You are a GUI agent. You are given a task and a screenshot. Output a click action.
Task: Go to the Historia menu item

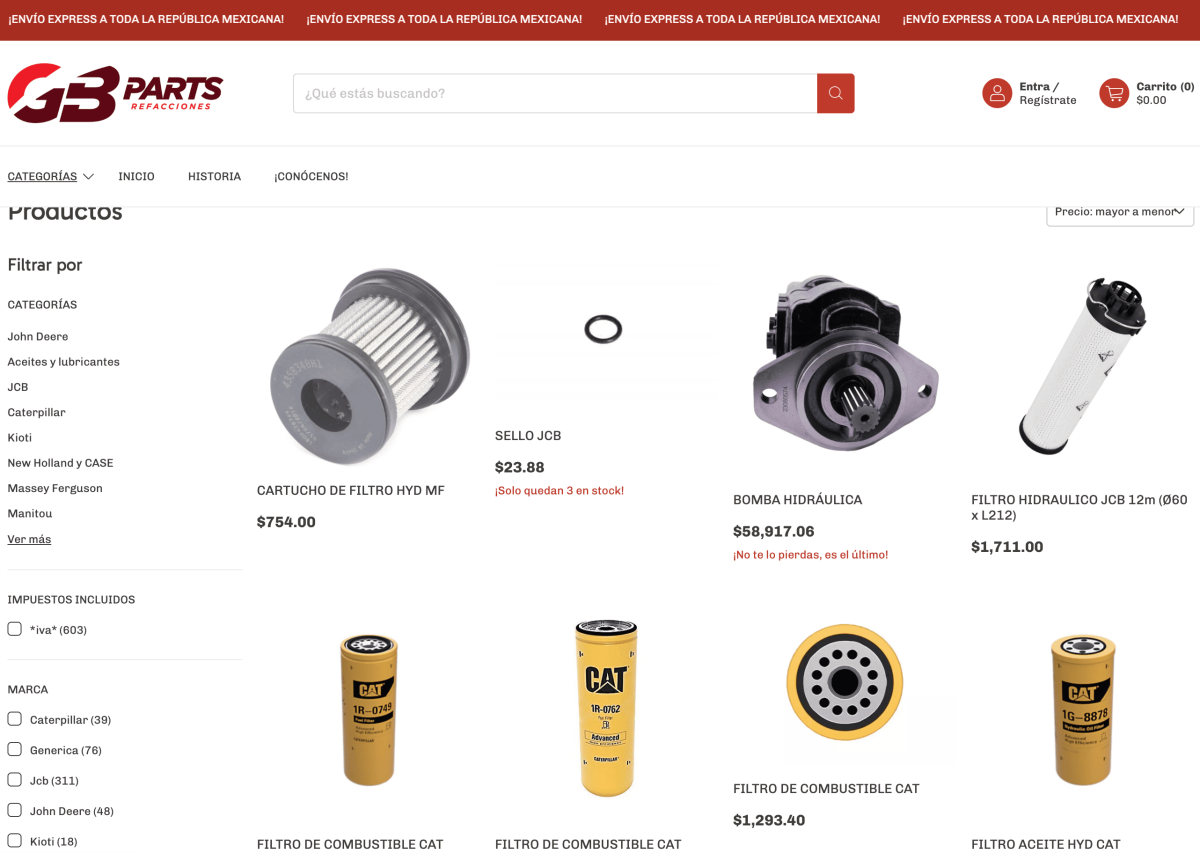[214, 176]
